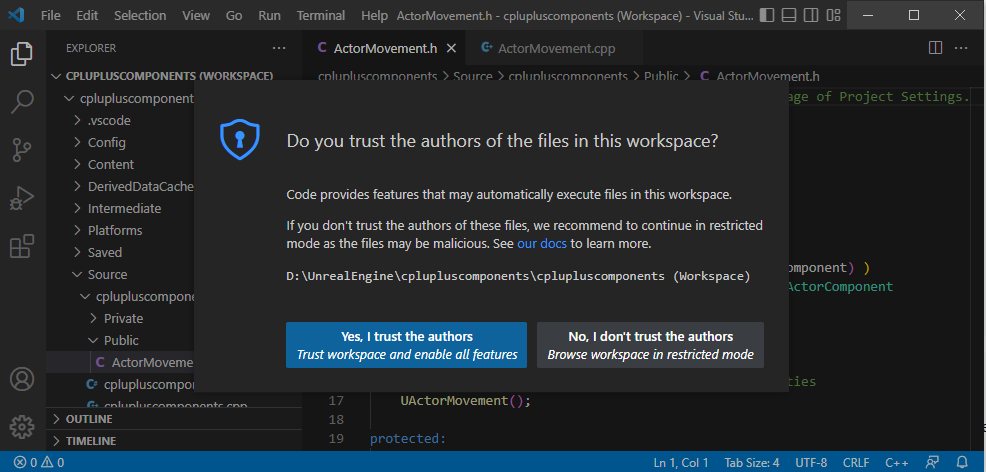Click Ln 1, Col 1 in status bar
Screen dimensions: 986x472
click(x=681, y=463)
